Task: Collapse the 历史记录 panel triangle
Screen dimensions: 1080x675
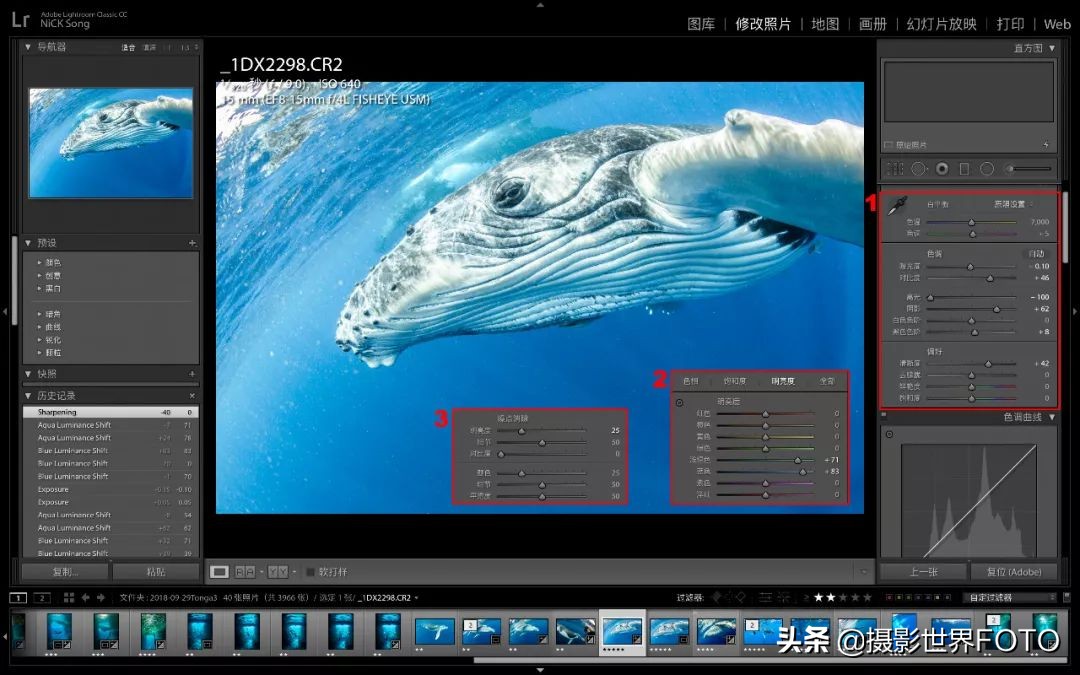Action: [x=28, y=396]
